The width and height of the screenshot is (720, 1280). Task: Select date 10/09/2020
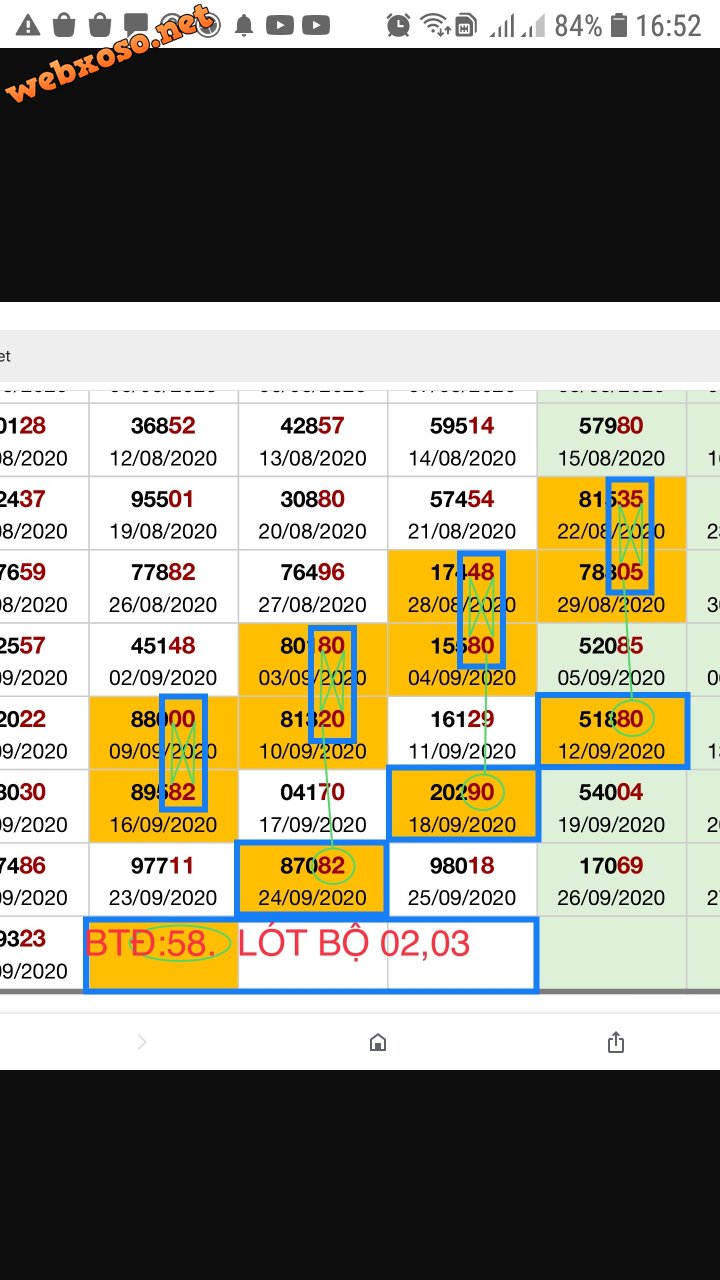[312, 751]
